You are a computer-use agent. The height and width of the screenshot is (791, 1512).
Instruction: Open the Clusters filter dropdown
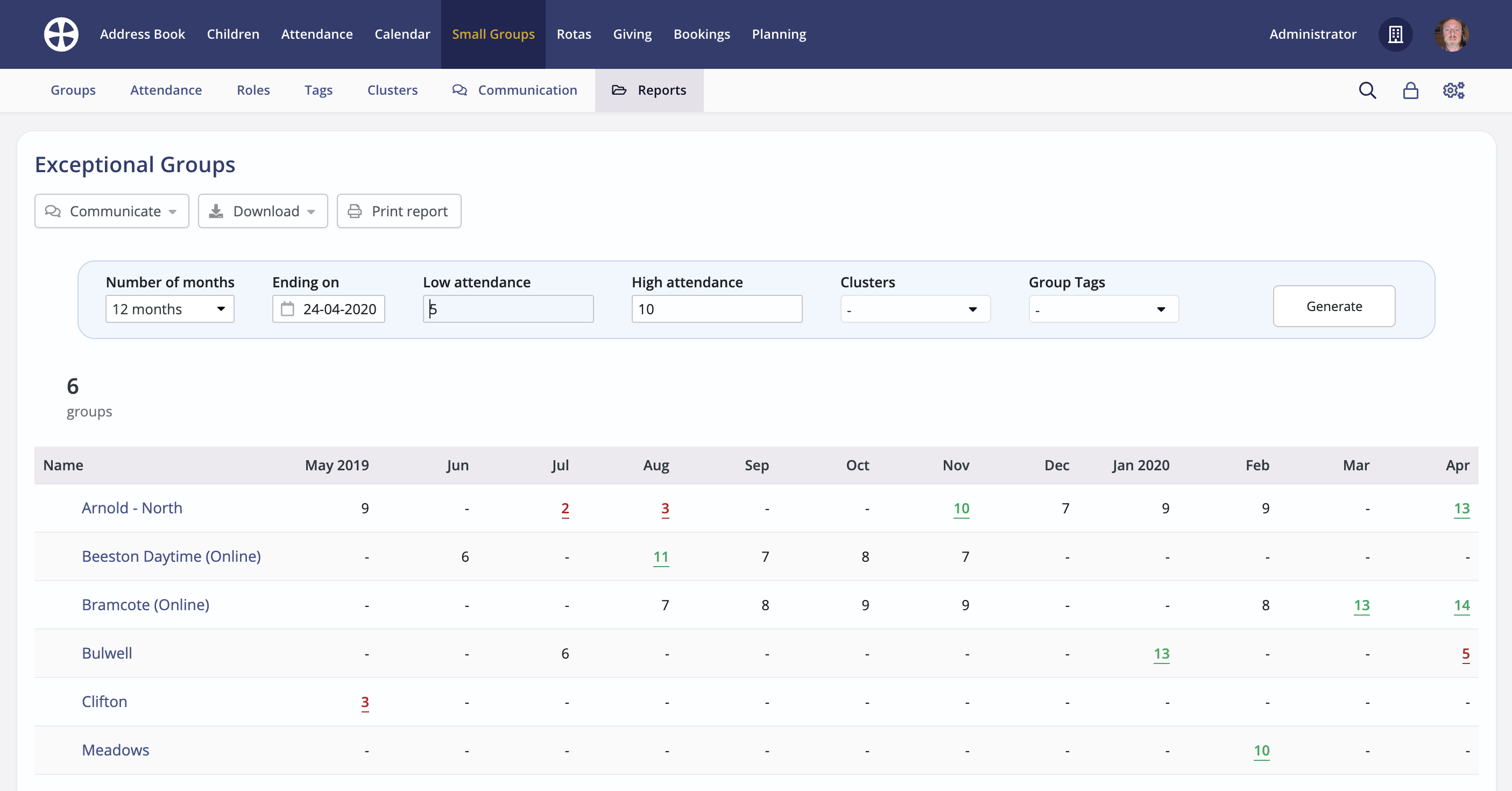coord(915,309)
